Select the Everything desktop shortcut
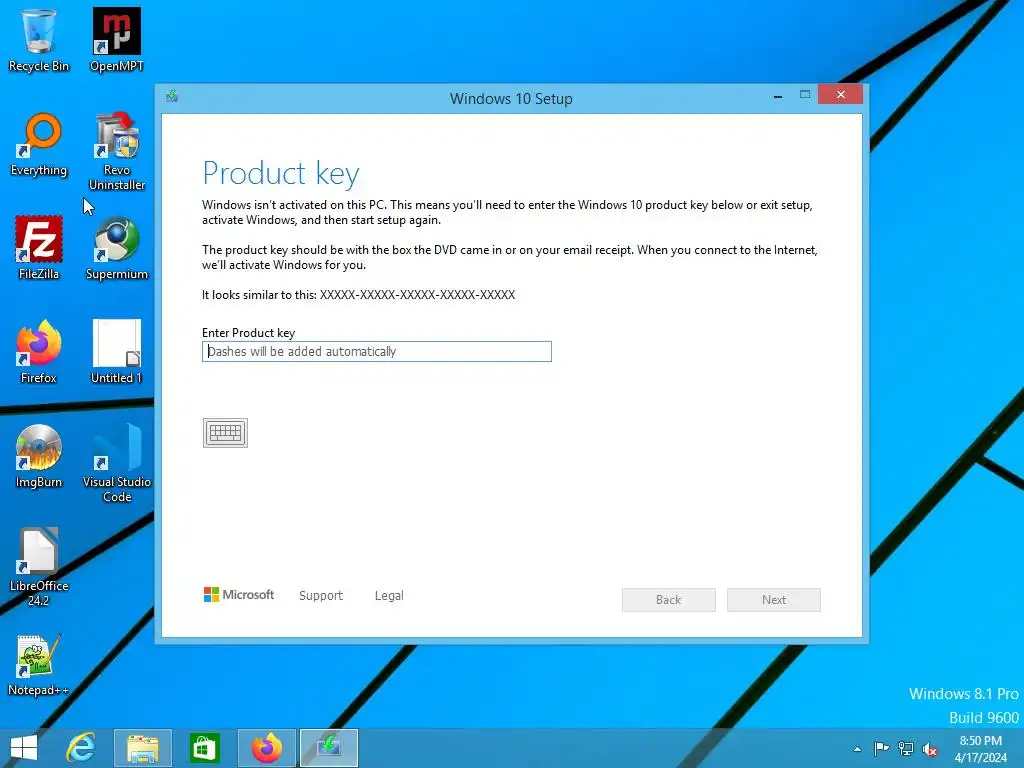This screenshot has height=768, width=1024. point(39,145)
